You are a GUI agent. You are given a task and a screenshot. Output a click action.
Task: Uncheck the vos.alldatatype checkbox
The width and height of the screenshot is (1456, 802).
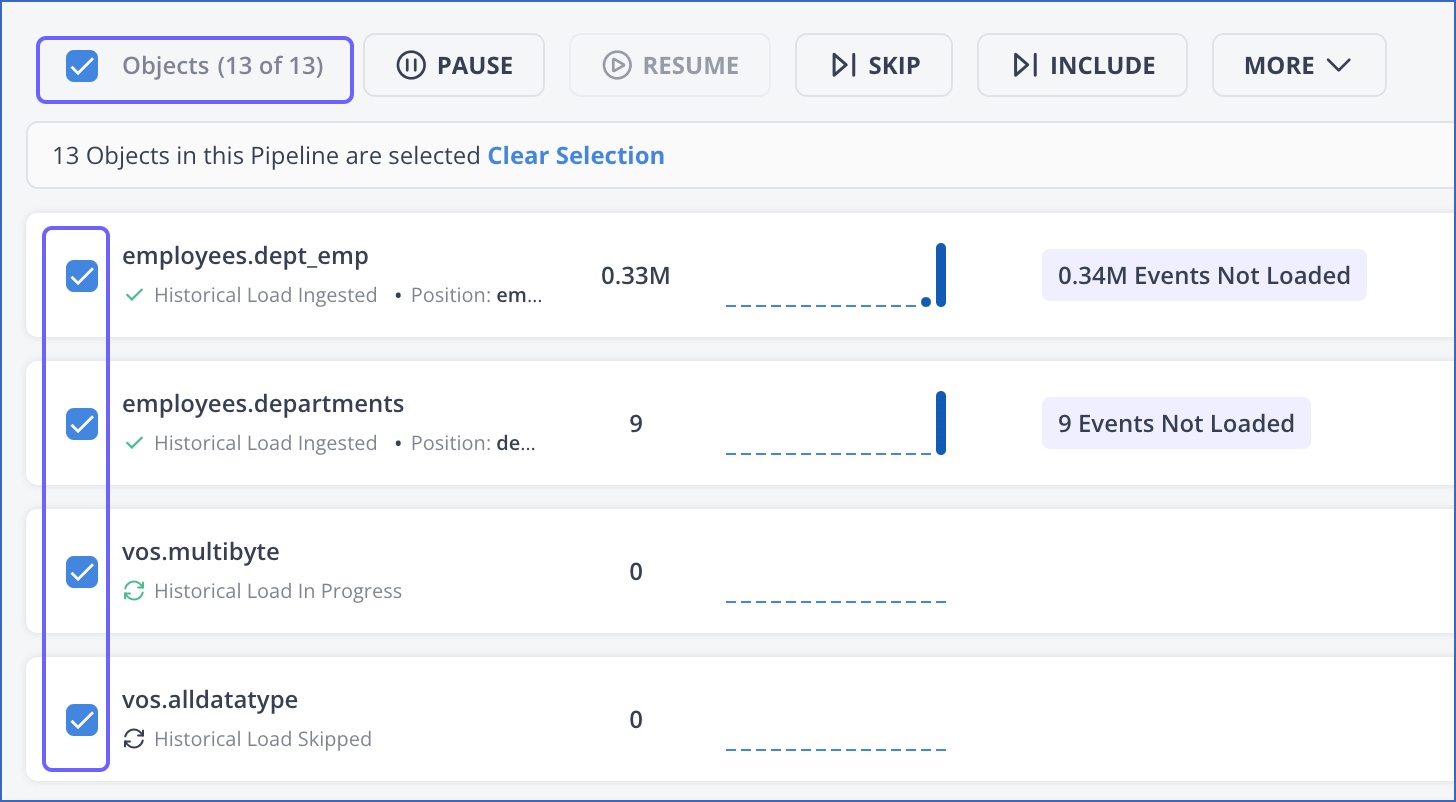(x=82, y=720)
